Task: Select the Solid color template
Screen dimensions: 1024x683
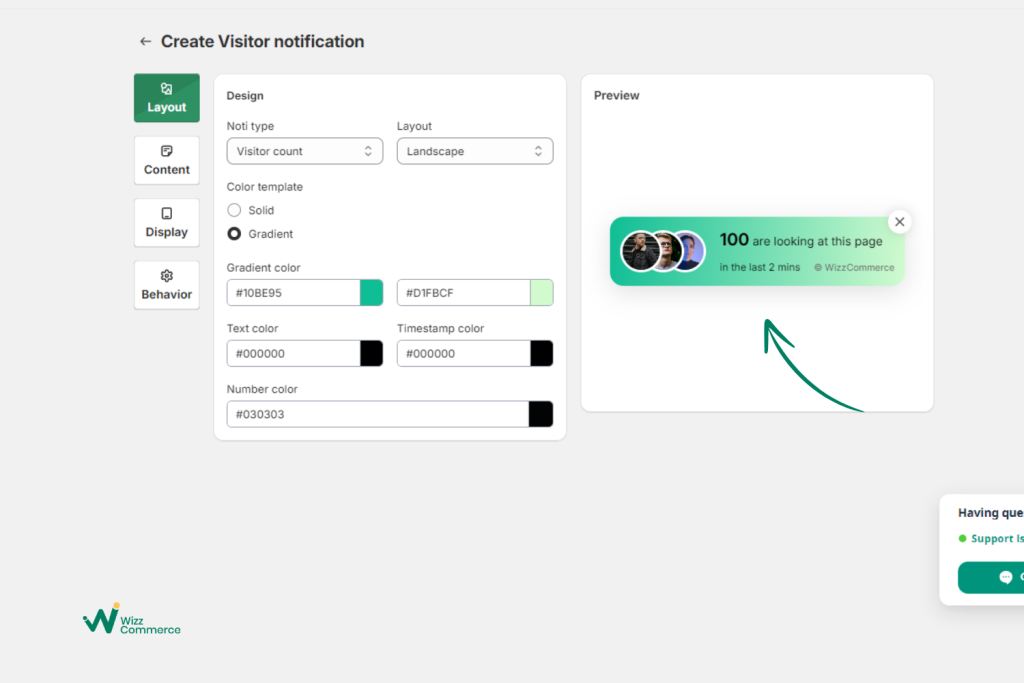Action: (234, 210)
